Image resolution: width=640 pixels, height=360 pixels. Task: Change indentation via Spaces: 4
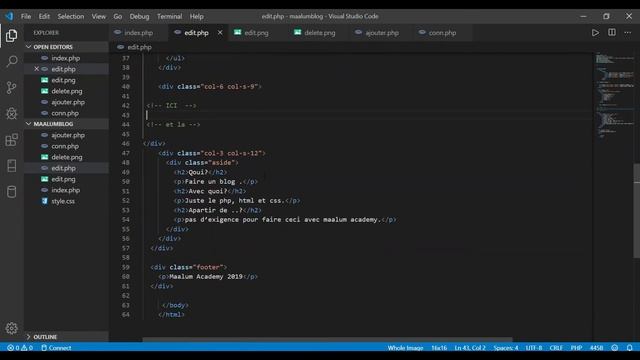(506, 348)
